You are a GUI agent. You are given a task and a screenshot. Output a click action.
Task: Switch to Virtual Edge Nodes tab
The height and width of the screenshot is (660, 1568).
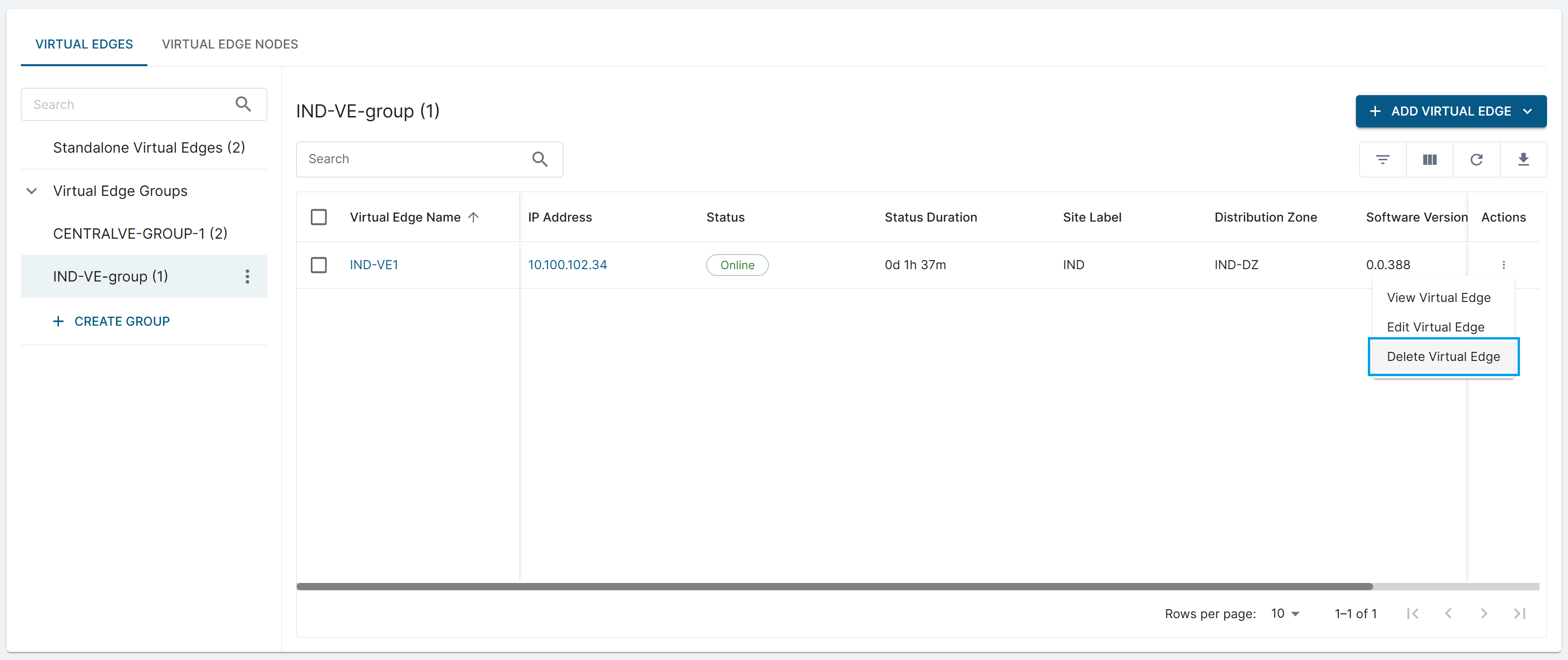(x=230, y=44)
